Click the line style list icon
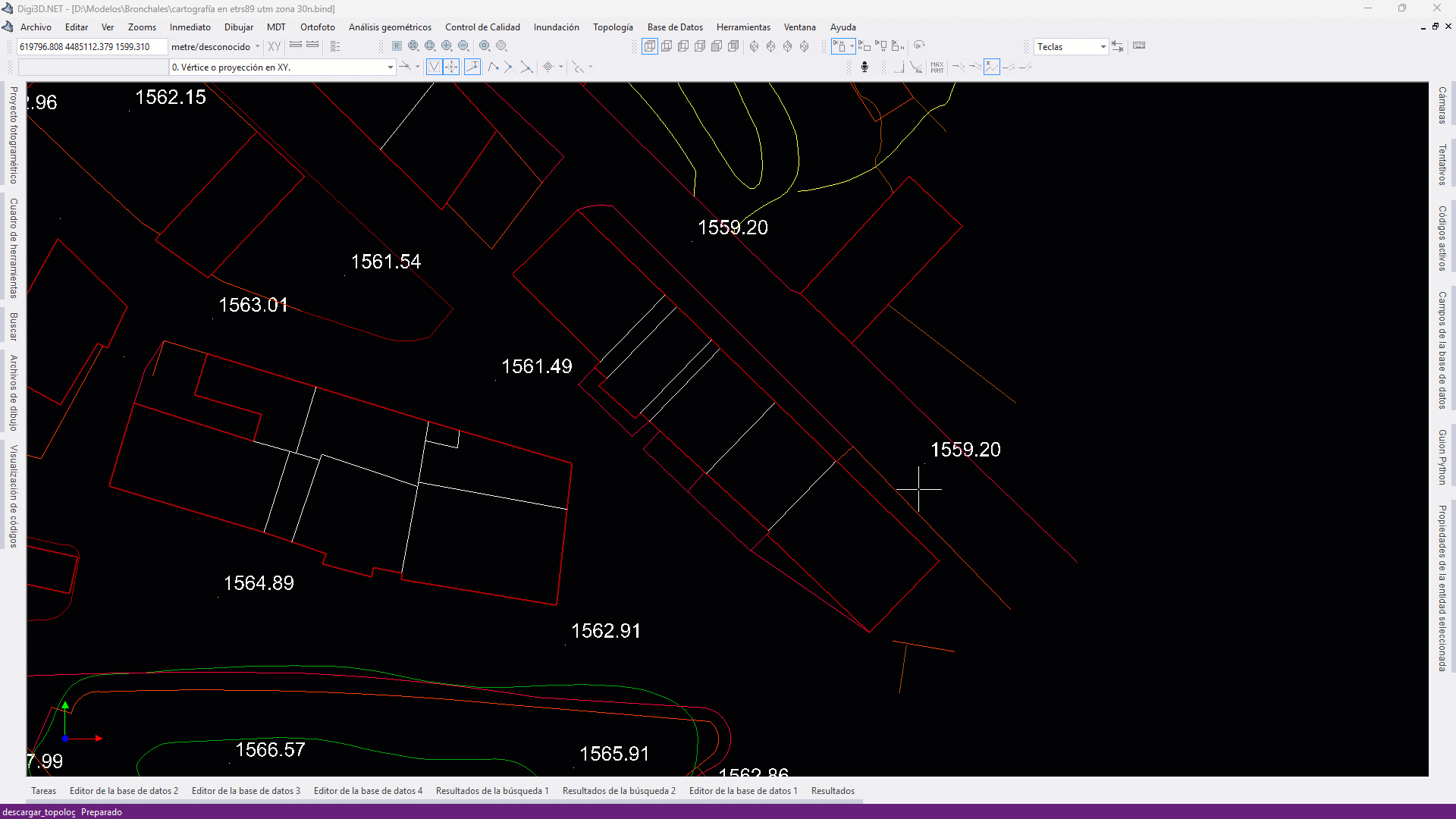 pos(334,46)
